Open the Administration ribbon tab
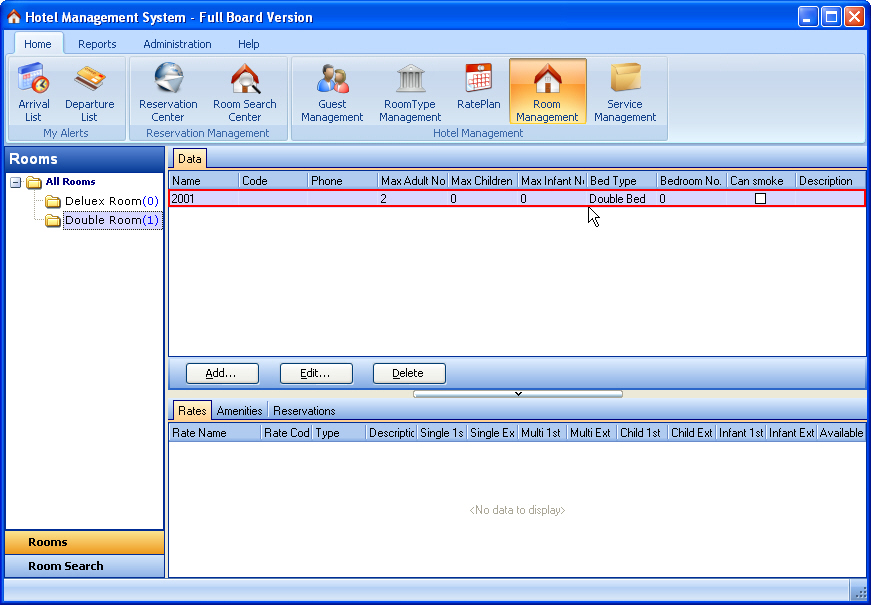 (x=177, y=44)
